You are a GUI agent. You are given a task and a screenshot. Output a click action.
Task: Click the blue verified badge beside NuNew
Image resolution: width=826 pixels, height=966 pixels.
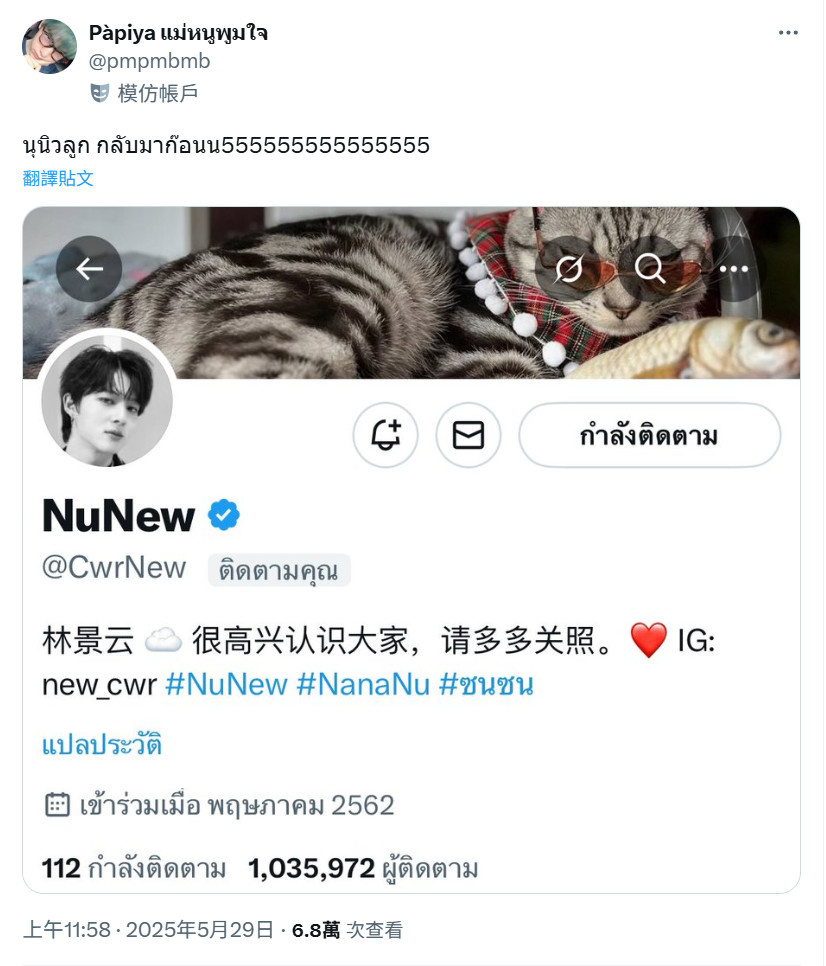[224, 515]
